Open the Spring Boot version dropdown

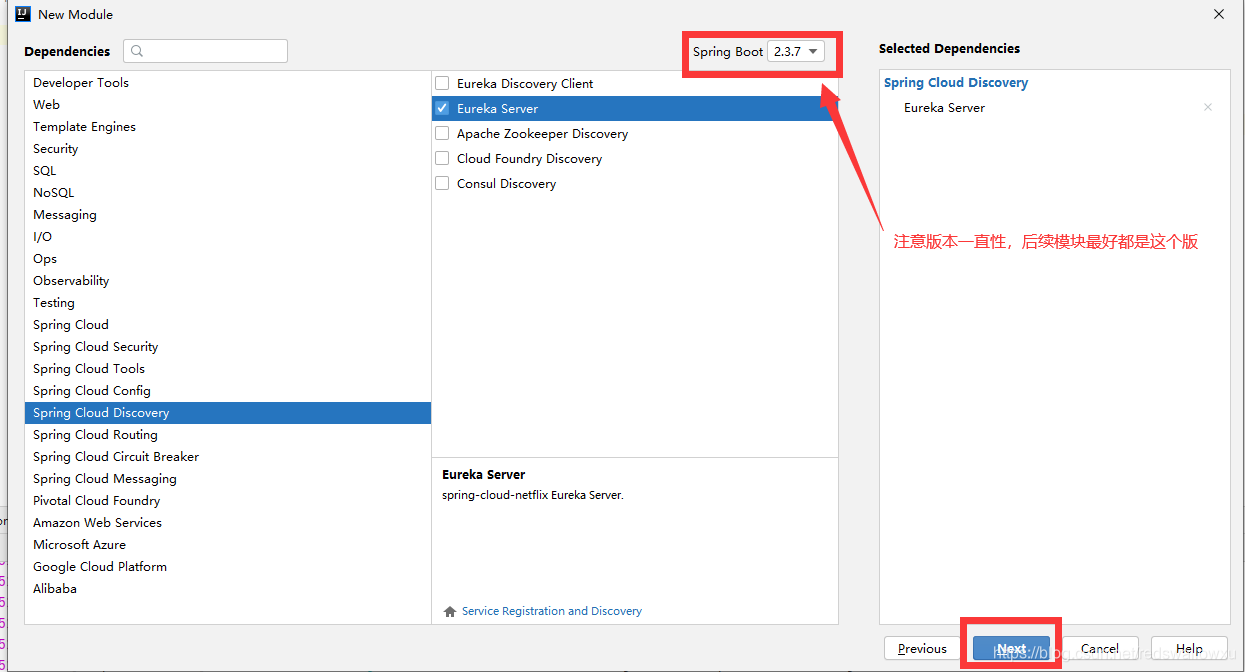(x=796, y=51)
